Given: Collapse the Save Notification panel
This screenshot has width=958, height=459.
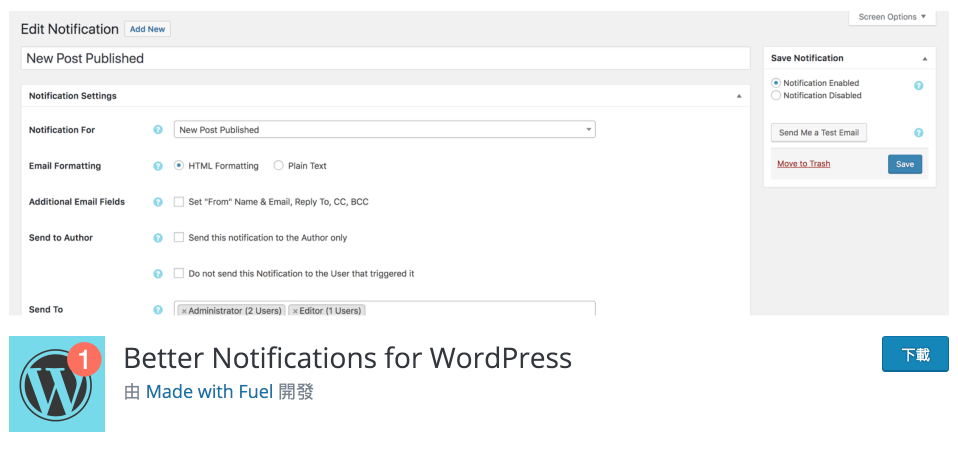Looking at the screenshot, I should pos(925,59).
